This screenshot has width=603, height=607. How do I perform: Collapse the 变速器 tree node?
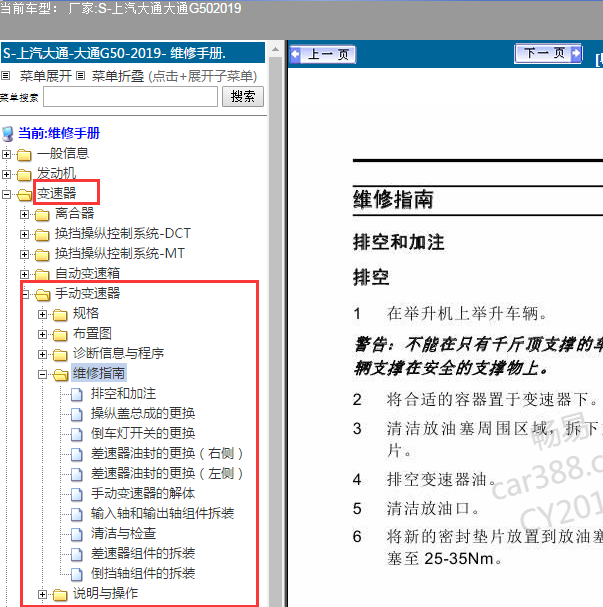click(x=6, y=194)
